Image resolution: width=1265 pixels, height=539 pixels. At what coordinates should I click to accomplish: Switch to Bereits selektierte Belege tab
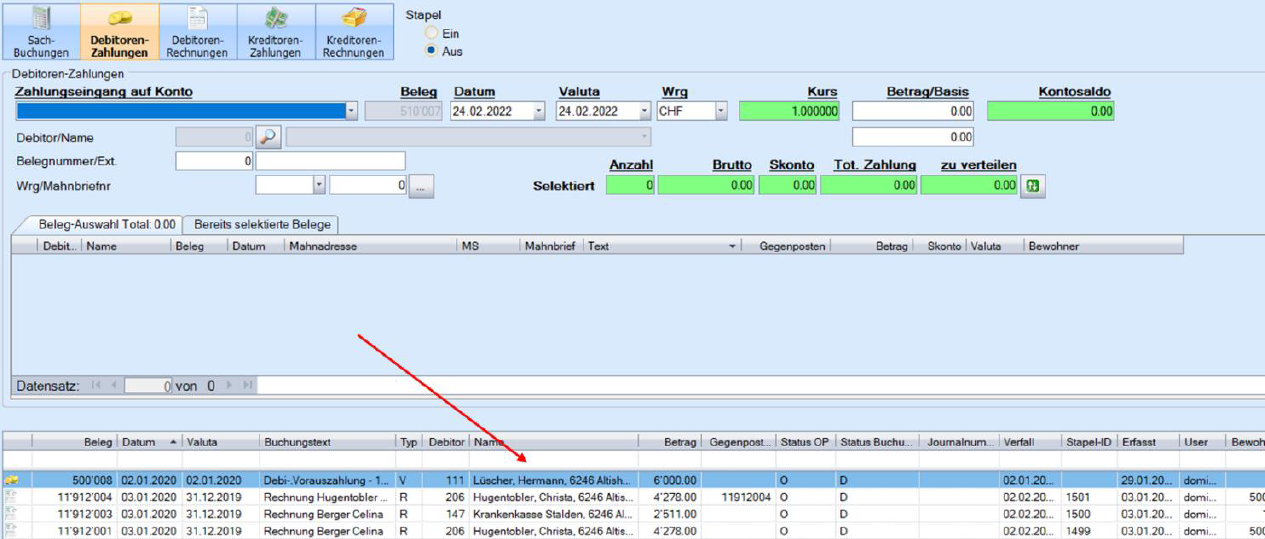pyautogui.click(x=262, y=225)
